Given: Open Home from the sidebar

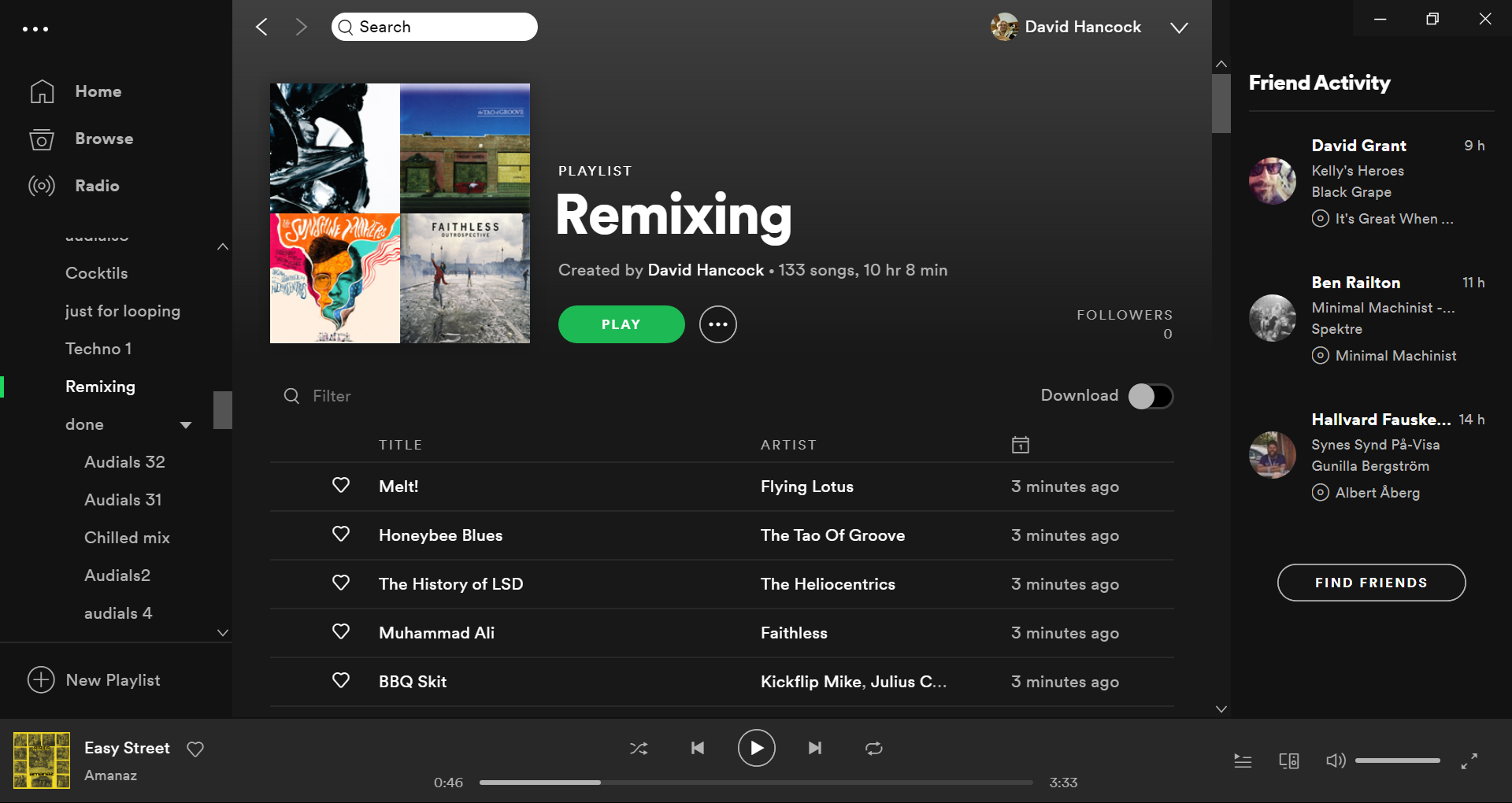Looking at the screenshot, I should pyautogui.click(x=98, y=91).
